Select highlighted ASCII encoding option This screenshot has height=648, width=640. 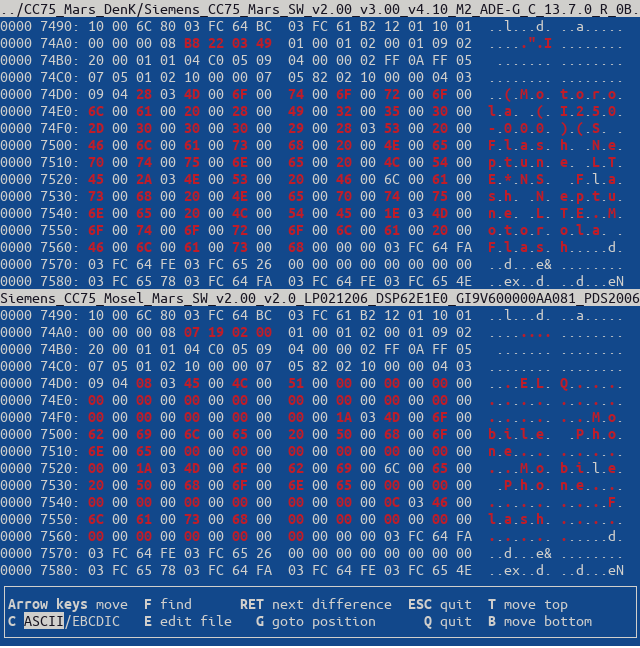tap(44, 621)
